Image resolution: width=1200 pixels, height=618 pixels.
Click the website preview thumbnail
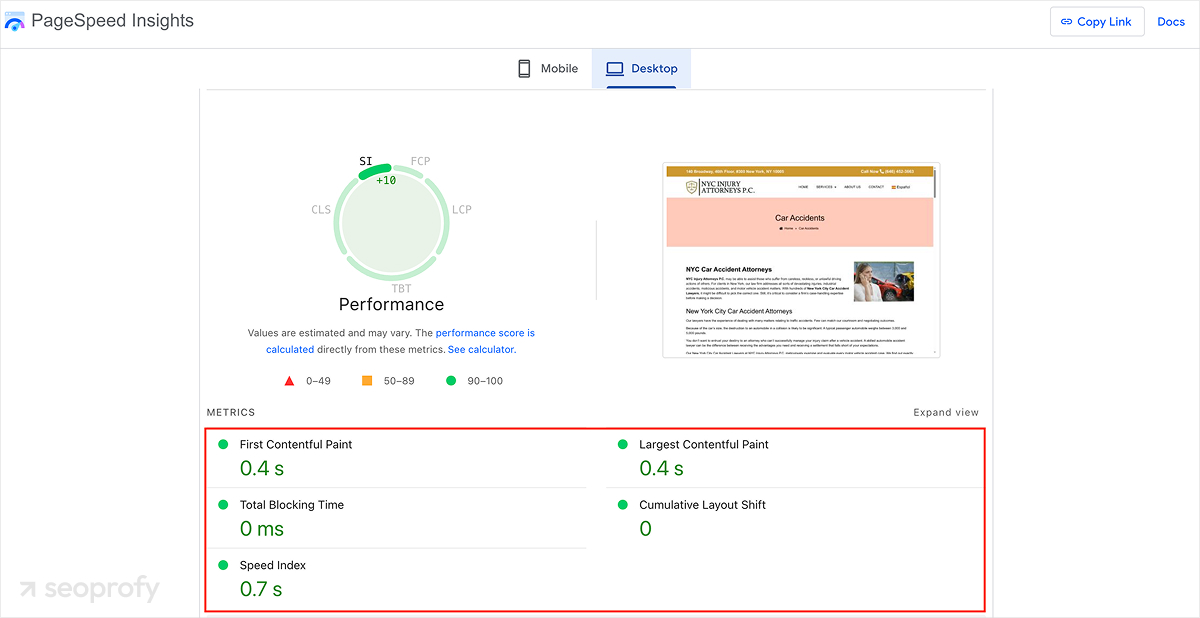[799, 258]
